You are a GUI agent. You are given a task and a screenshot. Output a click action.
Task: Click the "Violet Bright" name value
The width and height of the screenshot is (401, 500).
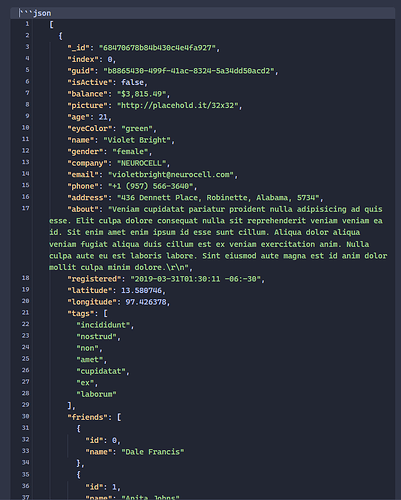137,140
